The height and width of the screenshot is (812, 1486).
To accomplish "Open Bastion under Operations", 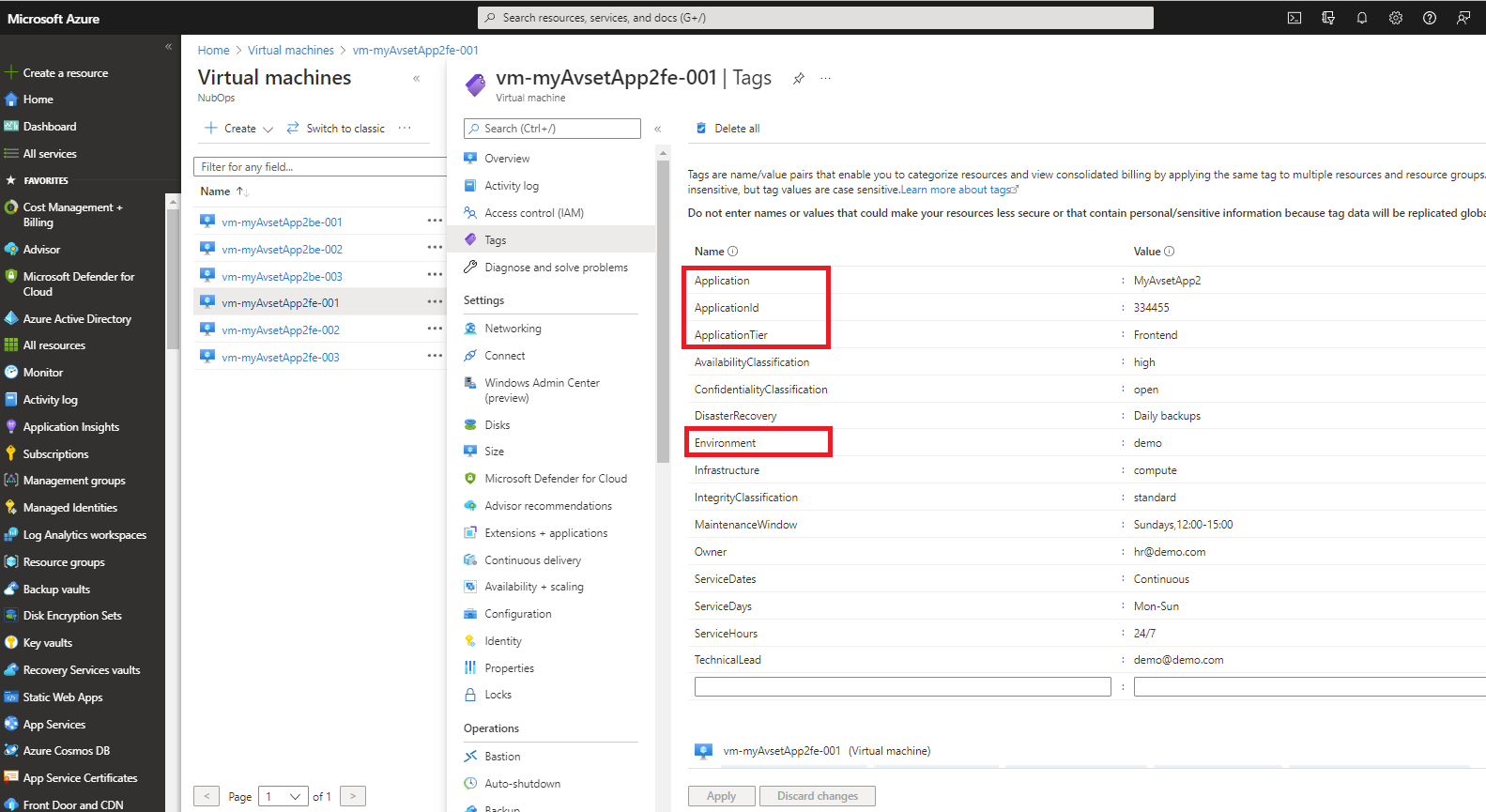I will click(x=502, y=757).
